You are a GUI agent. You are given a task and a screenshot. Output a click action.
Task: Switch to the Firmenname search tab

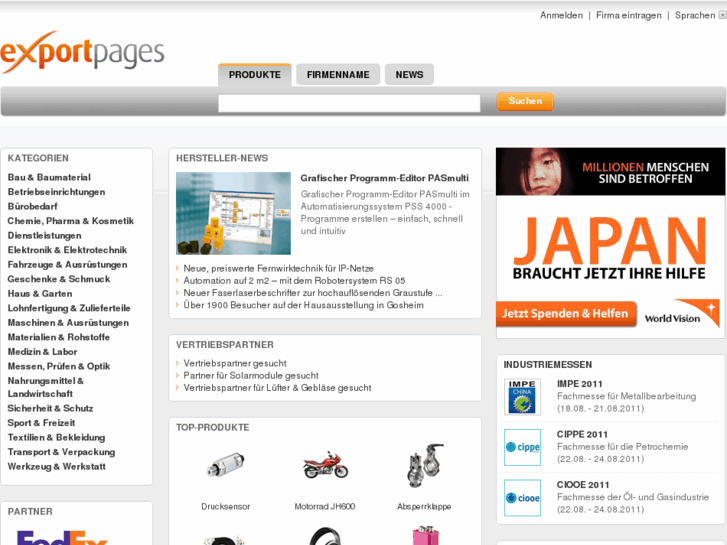pyautogui.click(x=338, y=75)
